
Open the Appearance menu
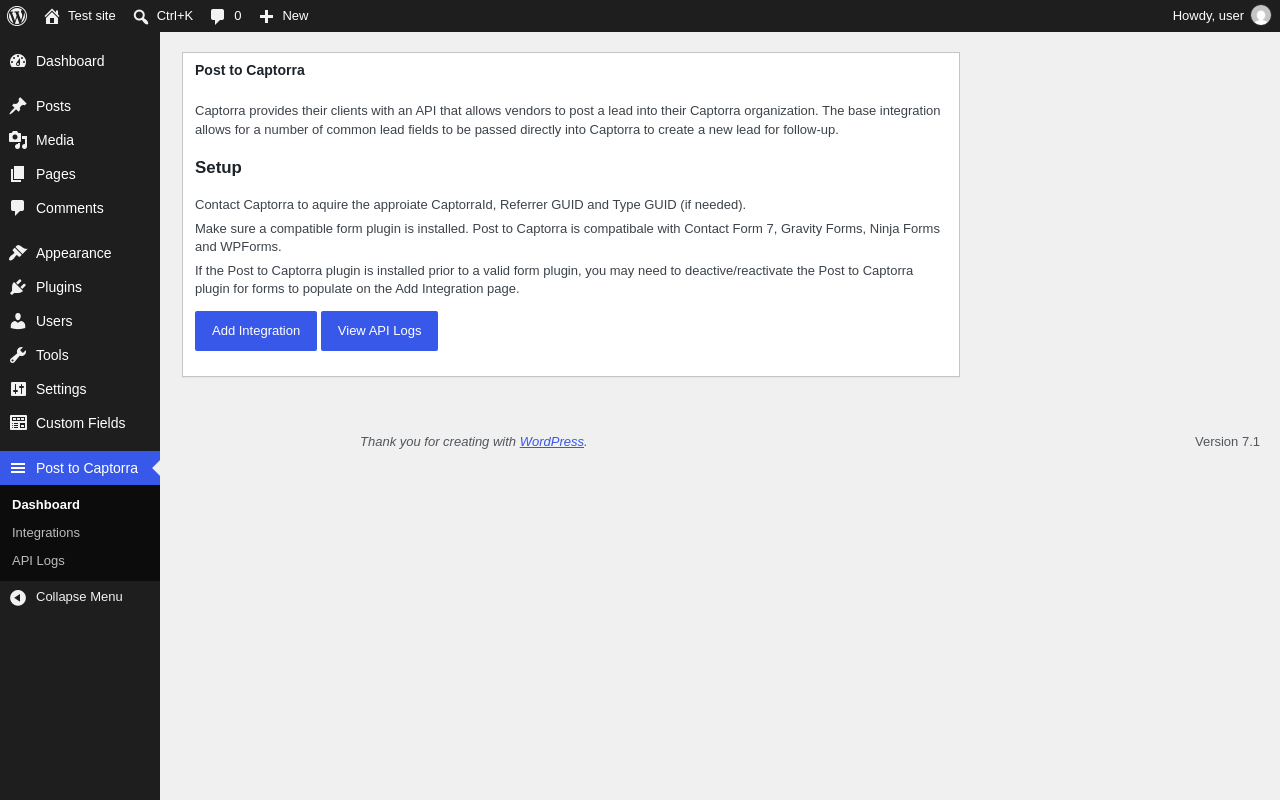pyautogui.click(x=80, y=253)
